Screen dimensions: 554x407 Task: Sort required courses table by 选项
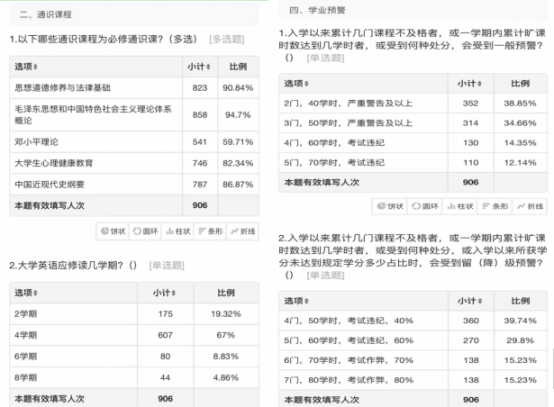tap(26, 66)
